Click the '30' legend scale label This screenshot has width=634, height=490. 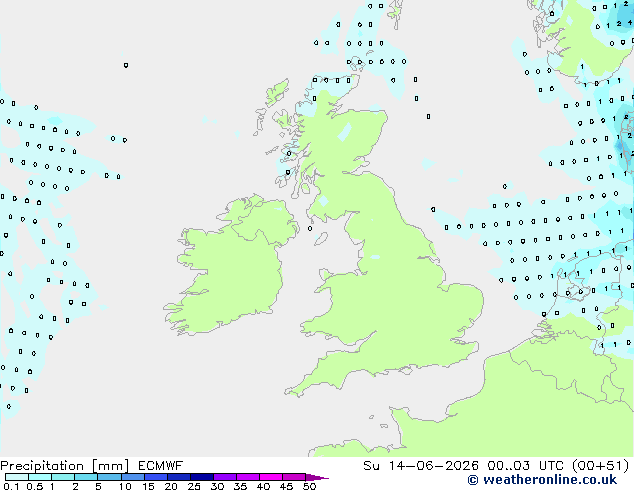click(x=217, y=486)
